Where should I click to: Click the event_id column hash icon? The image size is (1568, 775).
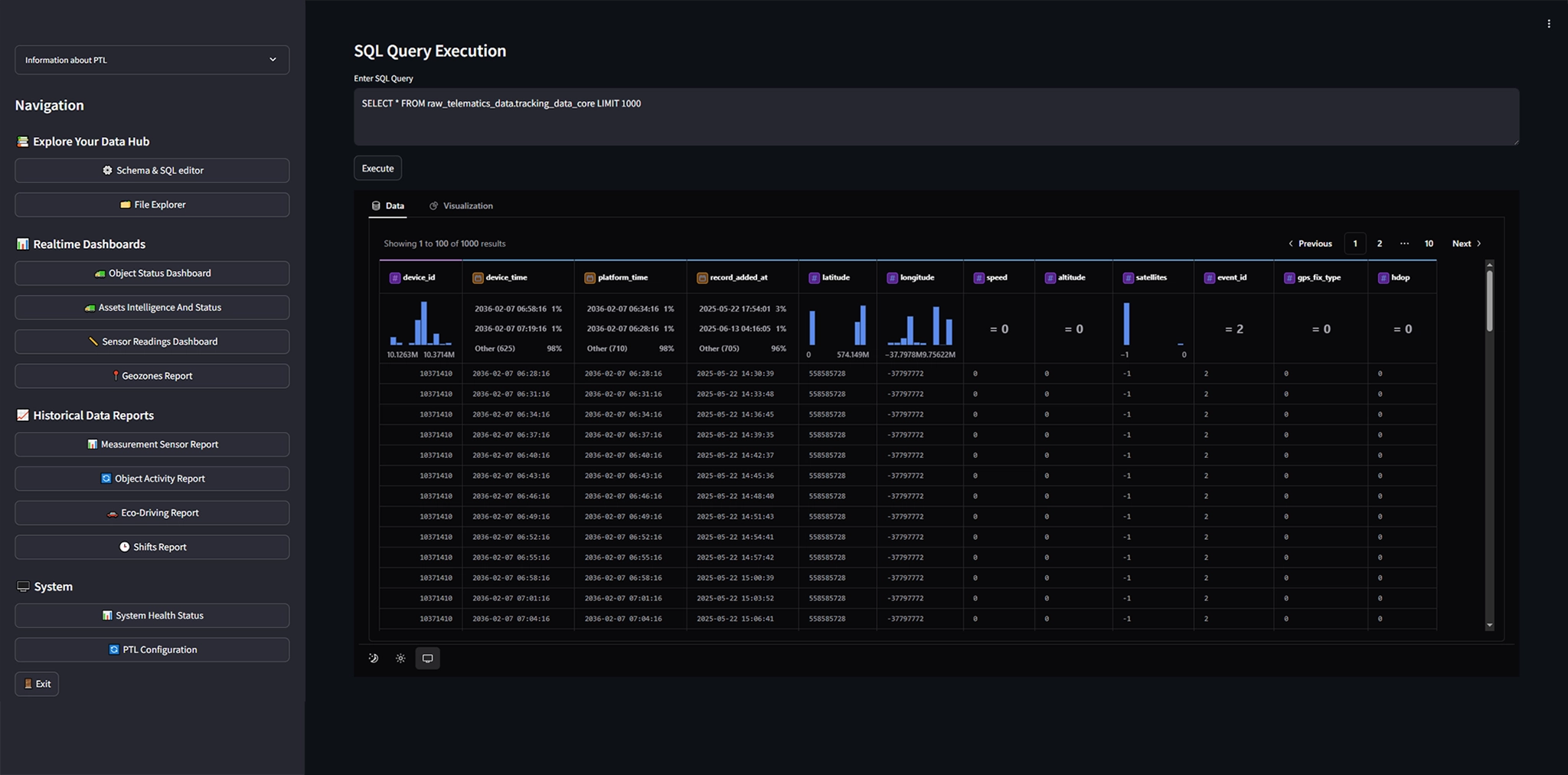(1209, 278)
